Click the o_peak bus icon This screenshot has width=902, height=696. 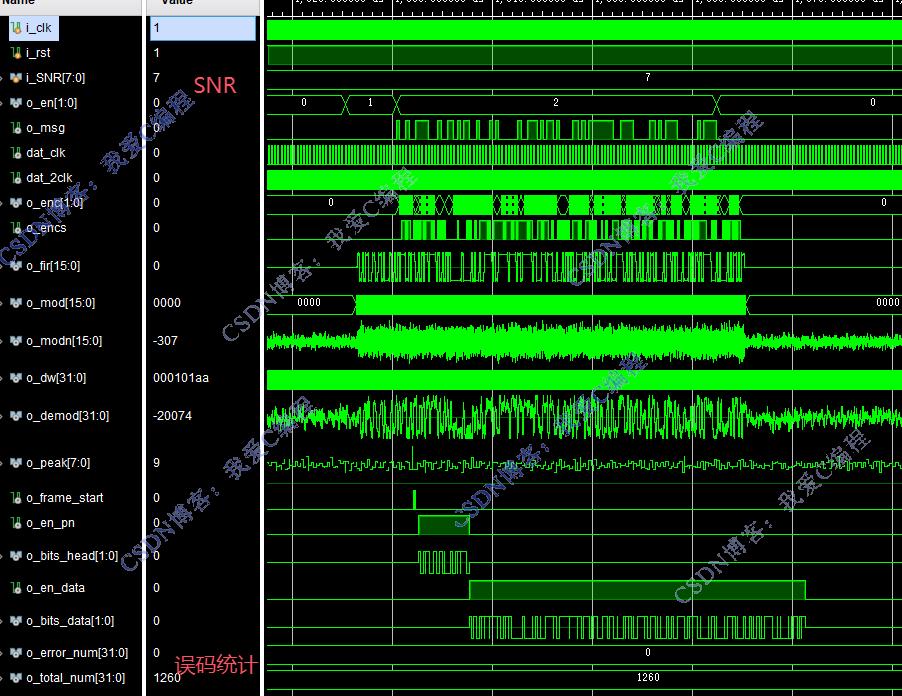point(17,462)
